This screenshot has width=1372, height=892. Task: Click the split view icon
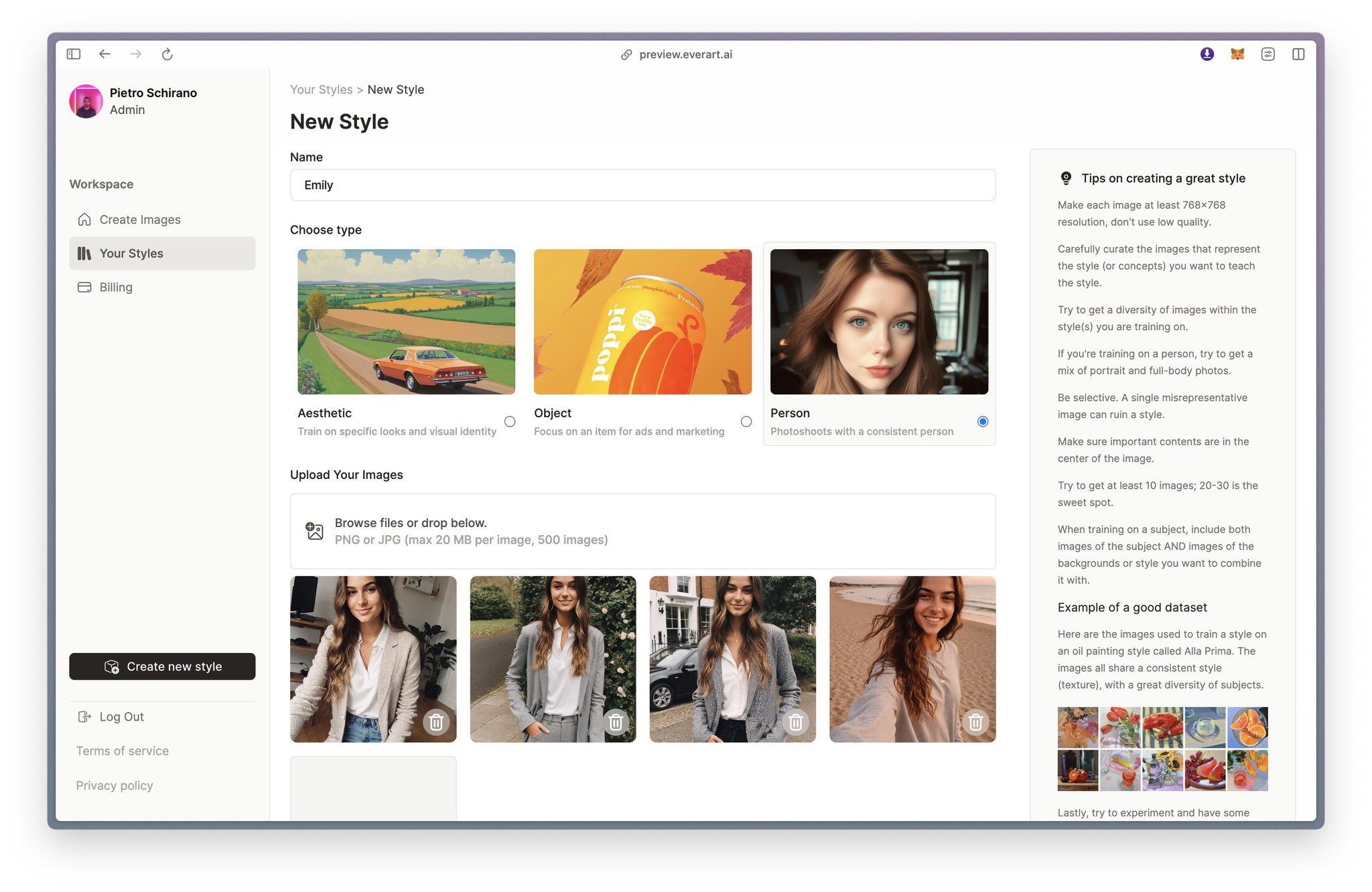pos(1298,54)
